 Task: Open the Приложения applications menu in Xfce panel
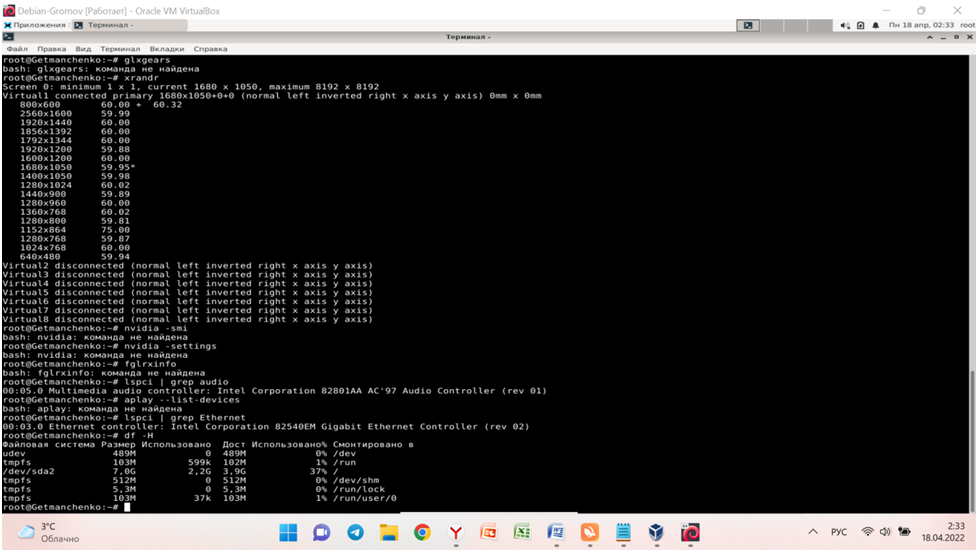34,25
